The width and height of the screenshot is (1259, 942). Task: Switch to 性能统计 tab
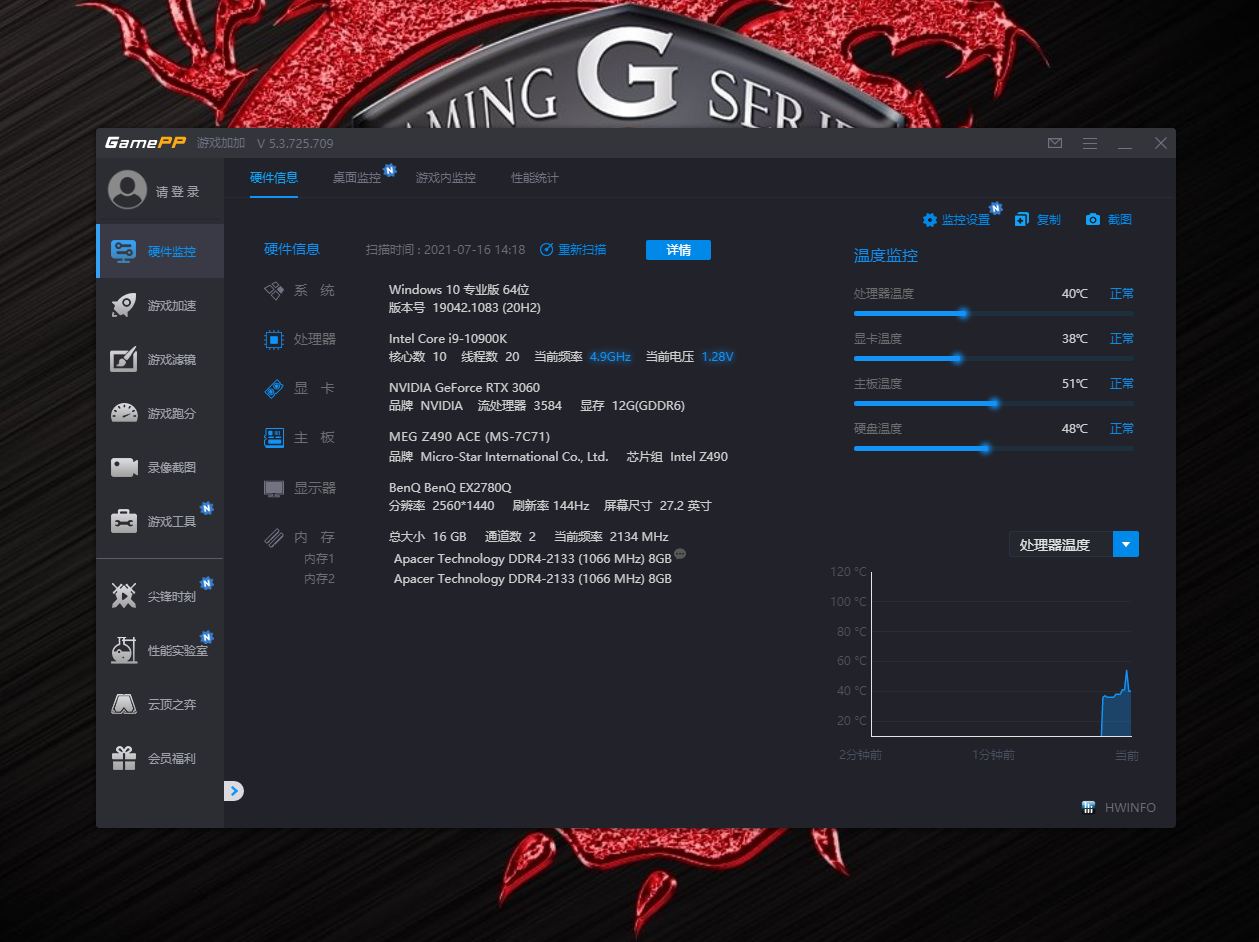tap(535, 178)
